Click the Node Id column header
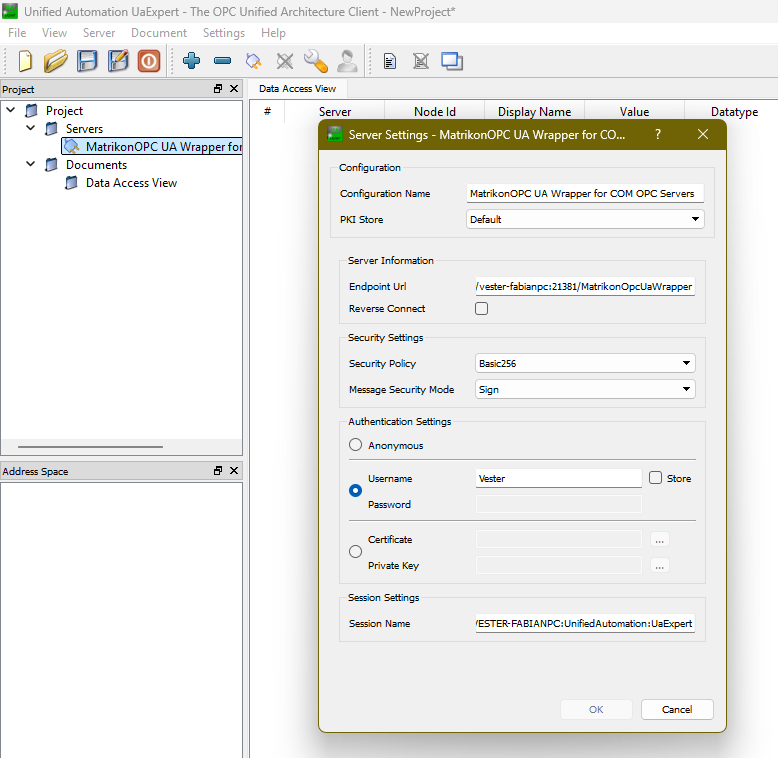The image size is (778, 758). 435,112
